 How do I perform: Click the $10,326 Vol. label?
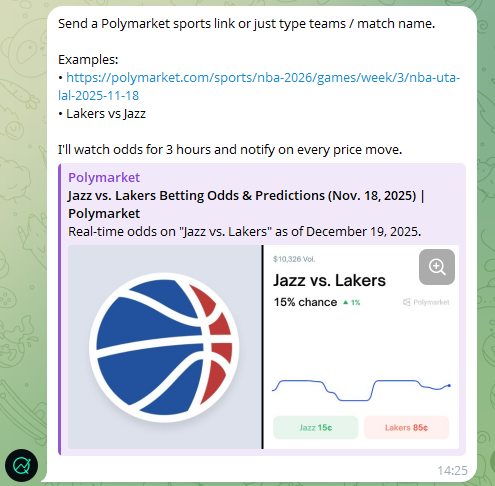294,259
